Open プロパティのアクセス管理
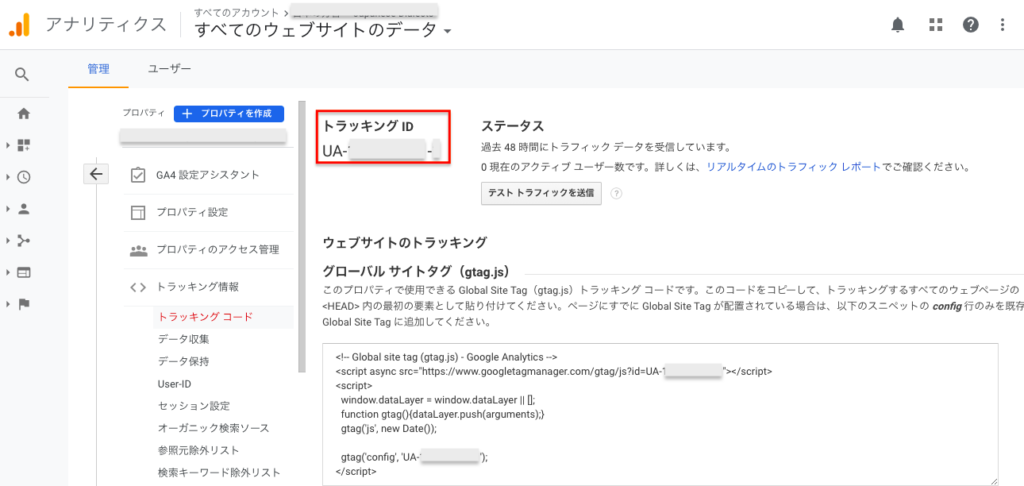 [217, 250]
